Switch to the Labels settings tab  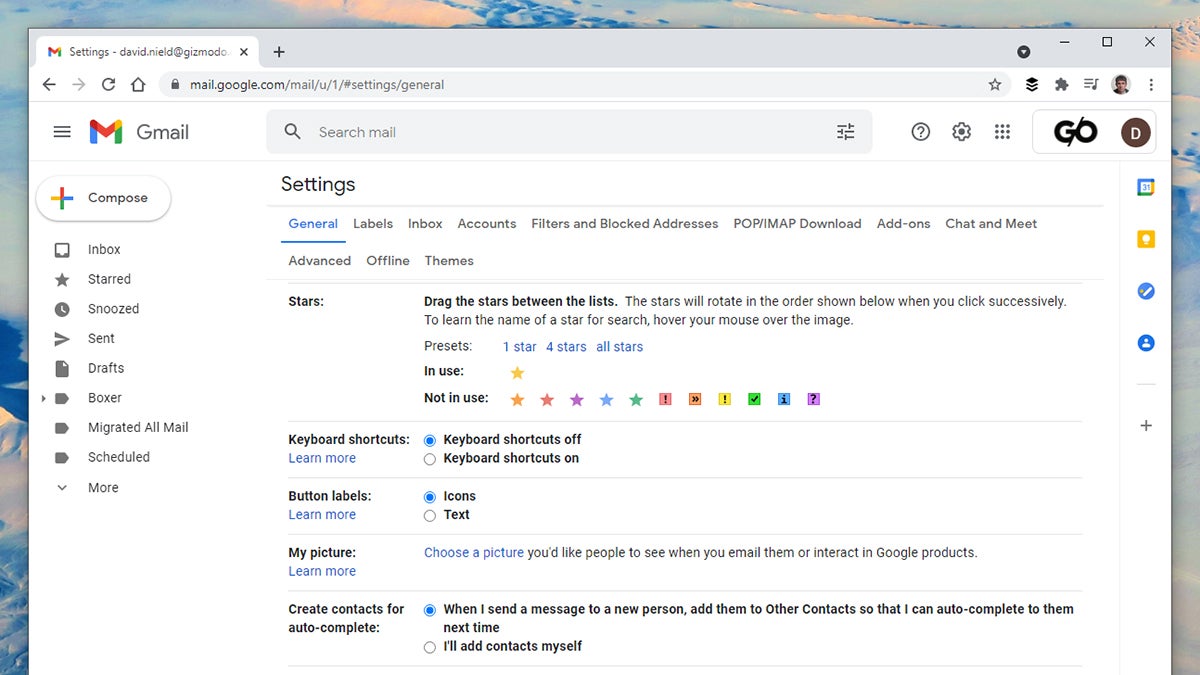pos(372,223)
